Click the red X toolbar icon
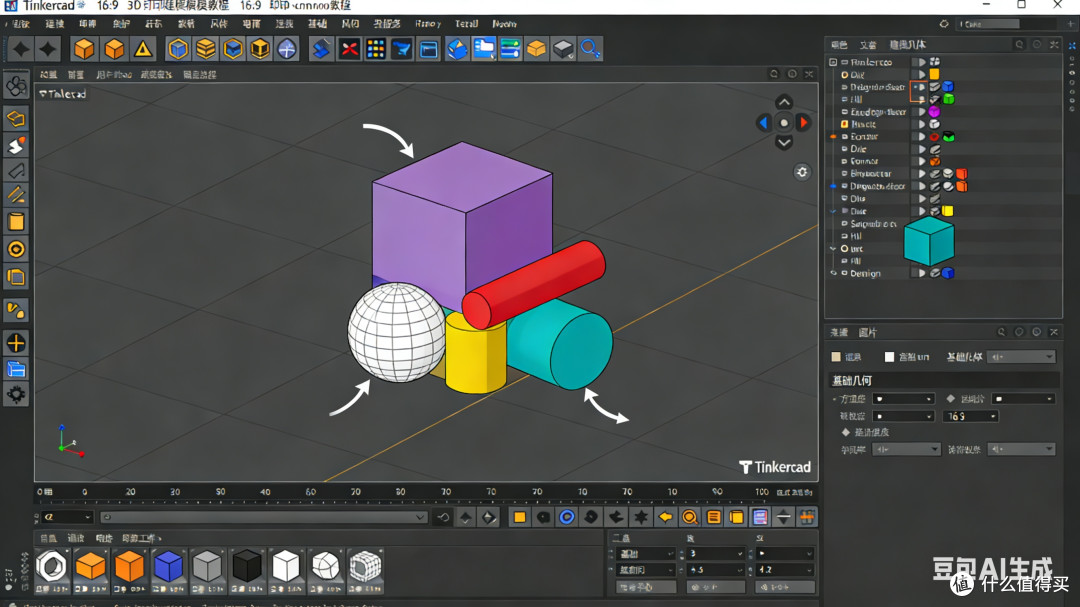 click(350, 50)
